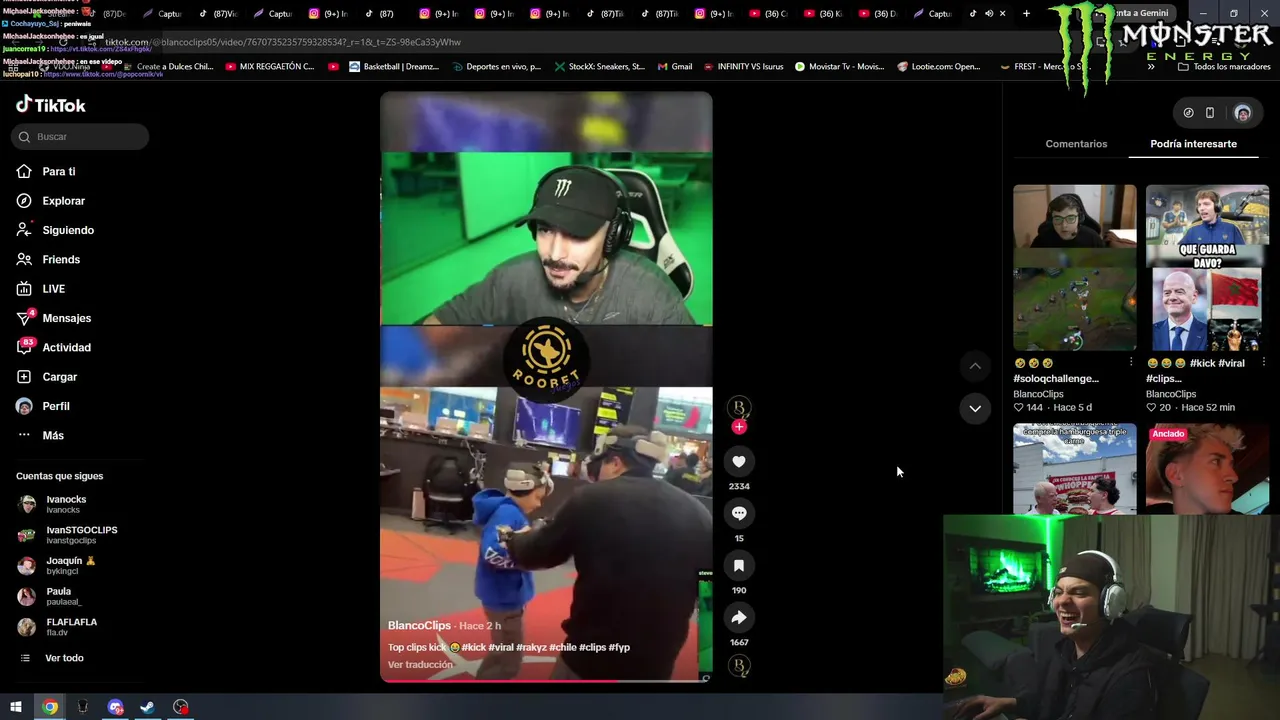Open the Whopper hamburger video thumbnail

(x=1075, y=469)
